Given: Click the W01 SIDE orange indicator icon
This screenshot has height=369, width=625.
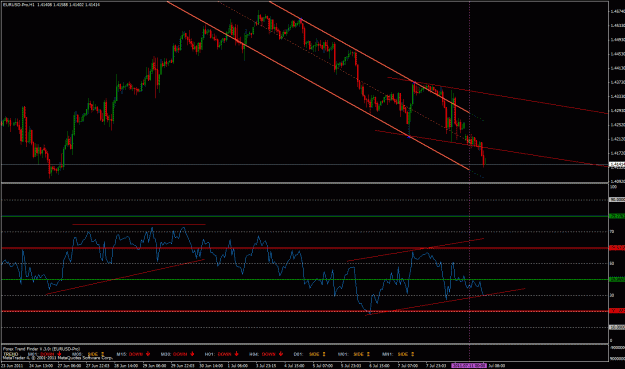Looking at the screenshot, I should pos(368,354).
